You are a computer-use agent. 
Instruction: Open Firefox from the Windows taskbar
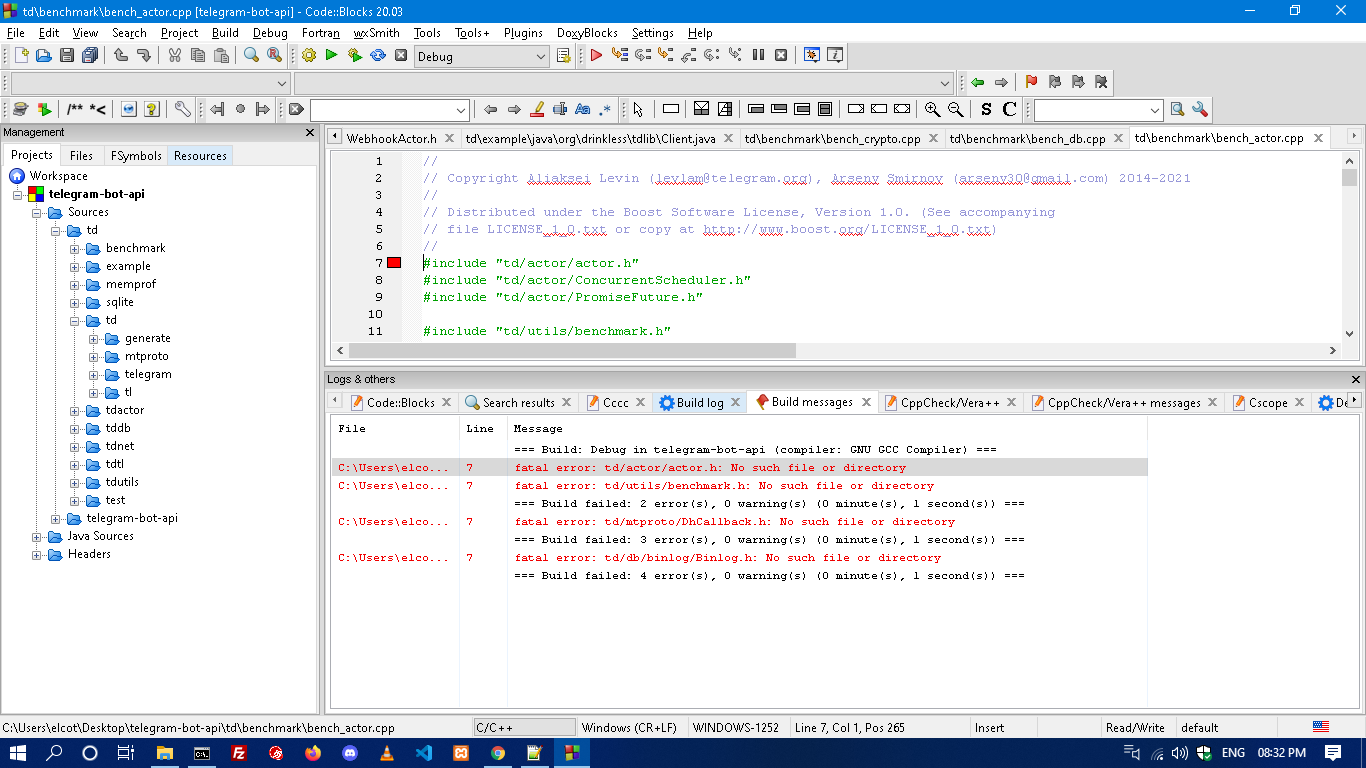click(x=313, y=753)
